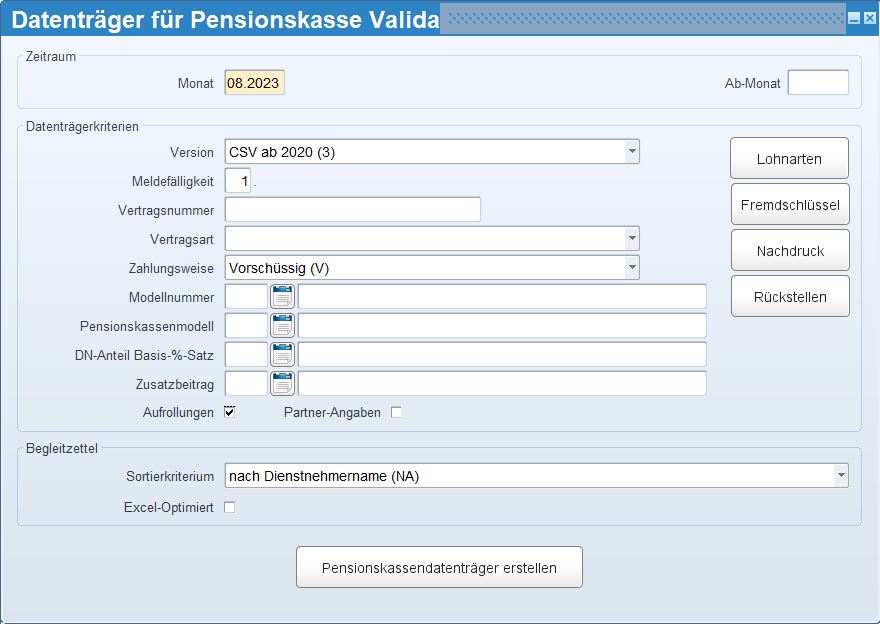The image size is (880, 624).
Task: Click the 'Aufrollungen' checkbox label
Action: [178, 412]
